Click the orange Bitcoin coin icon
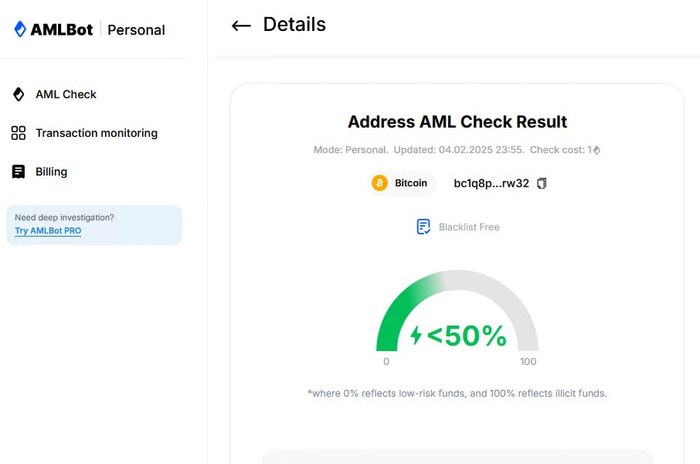Screen dimensions: 700x464 pyautogui.click(x=379, y=183)
